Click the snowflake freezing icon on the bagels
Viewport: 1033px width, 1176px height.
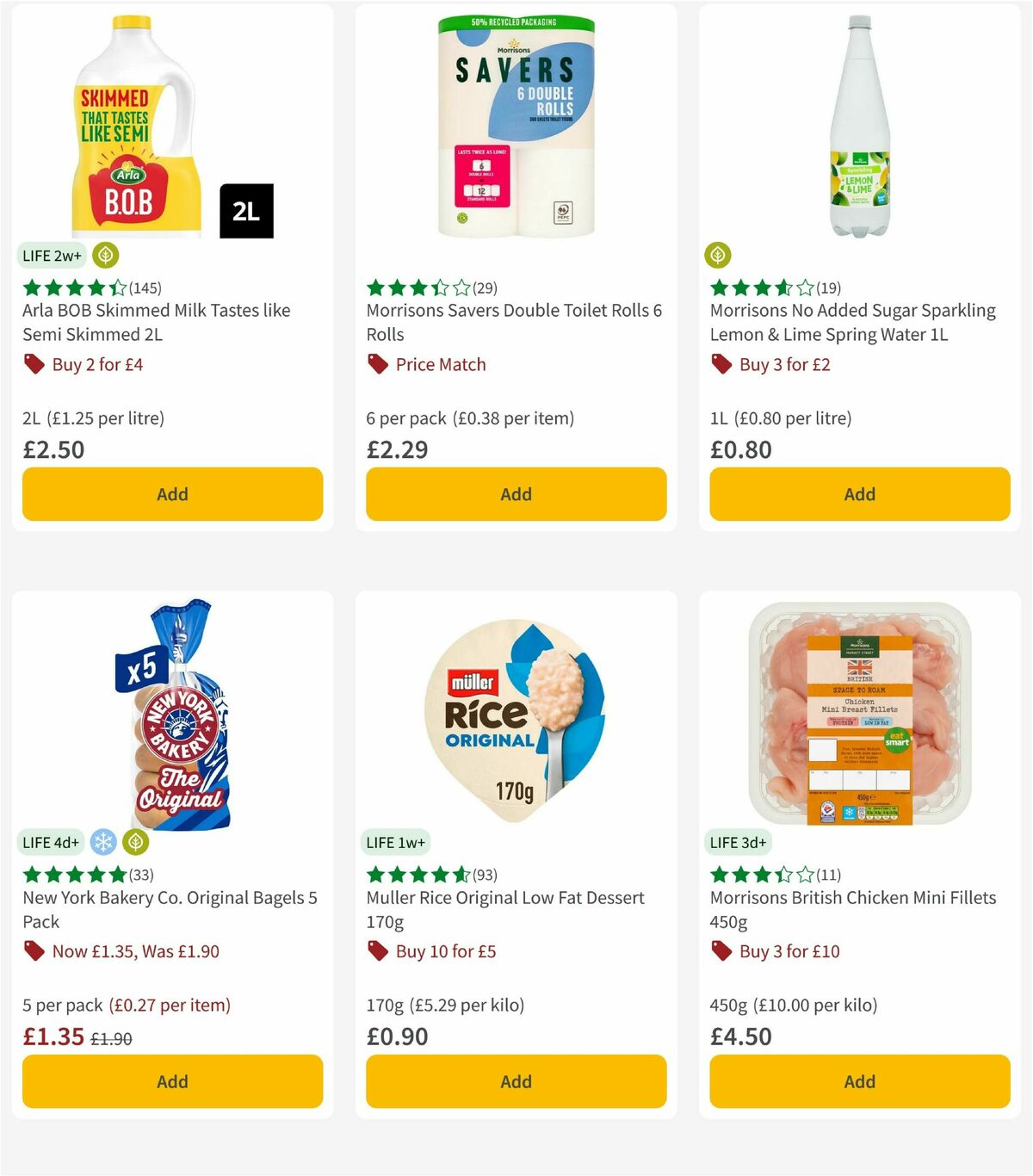coord(103,843)
